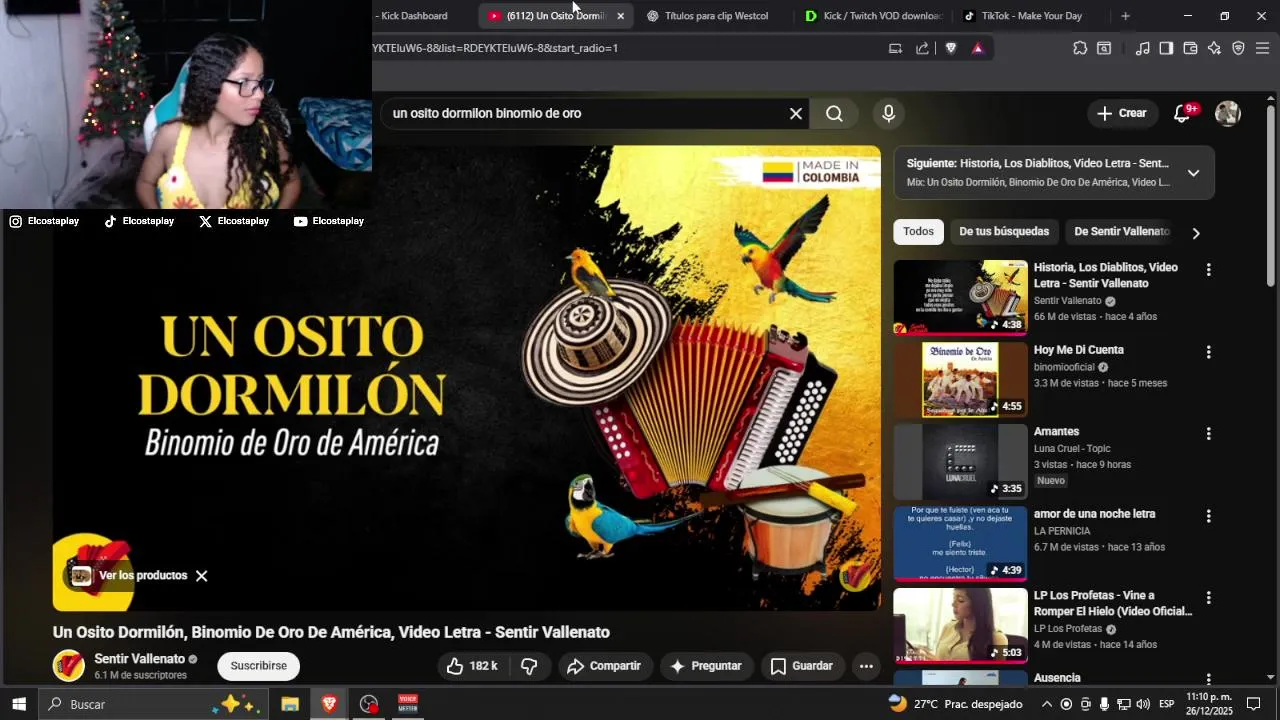Open options menu for Ausencia video
This screenshot has height=720, width=1280.
click(1208, 679)
